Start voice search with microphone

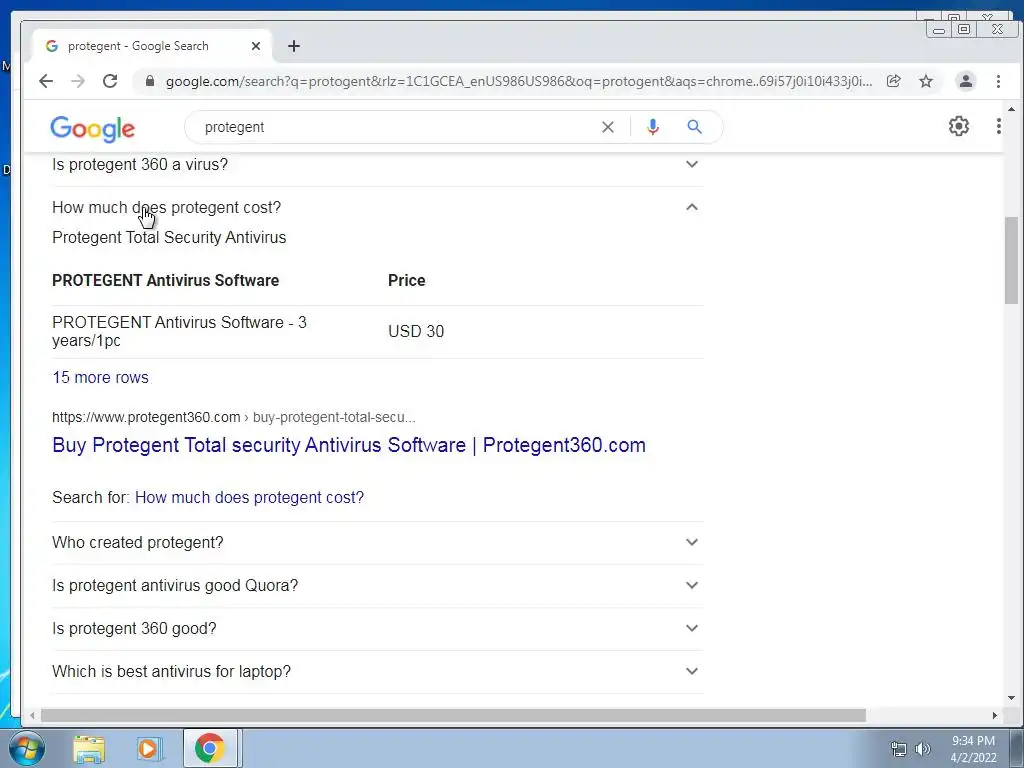652,127
